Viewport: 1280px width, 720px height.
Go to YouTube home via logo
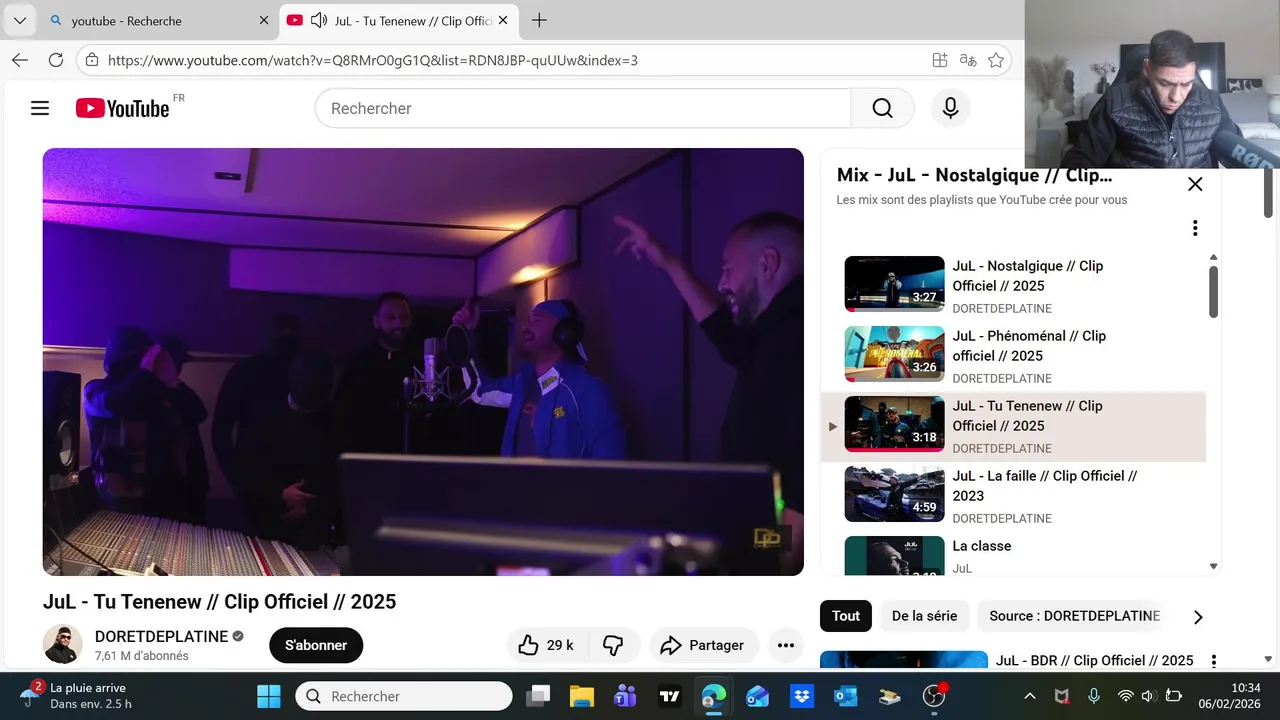(123, 108)
